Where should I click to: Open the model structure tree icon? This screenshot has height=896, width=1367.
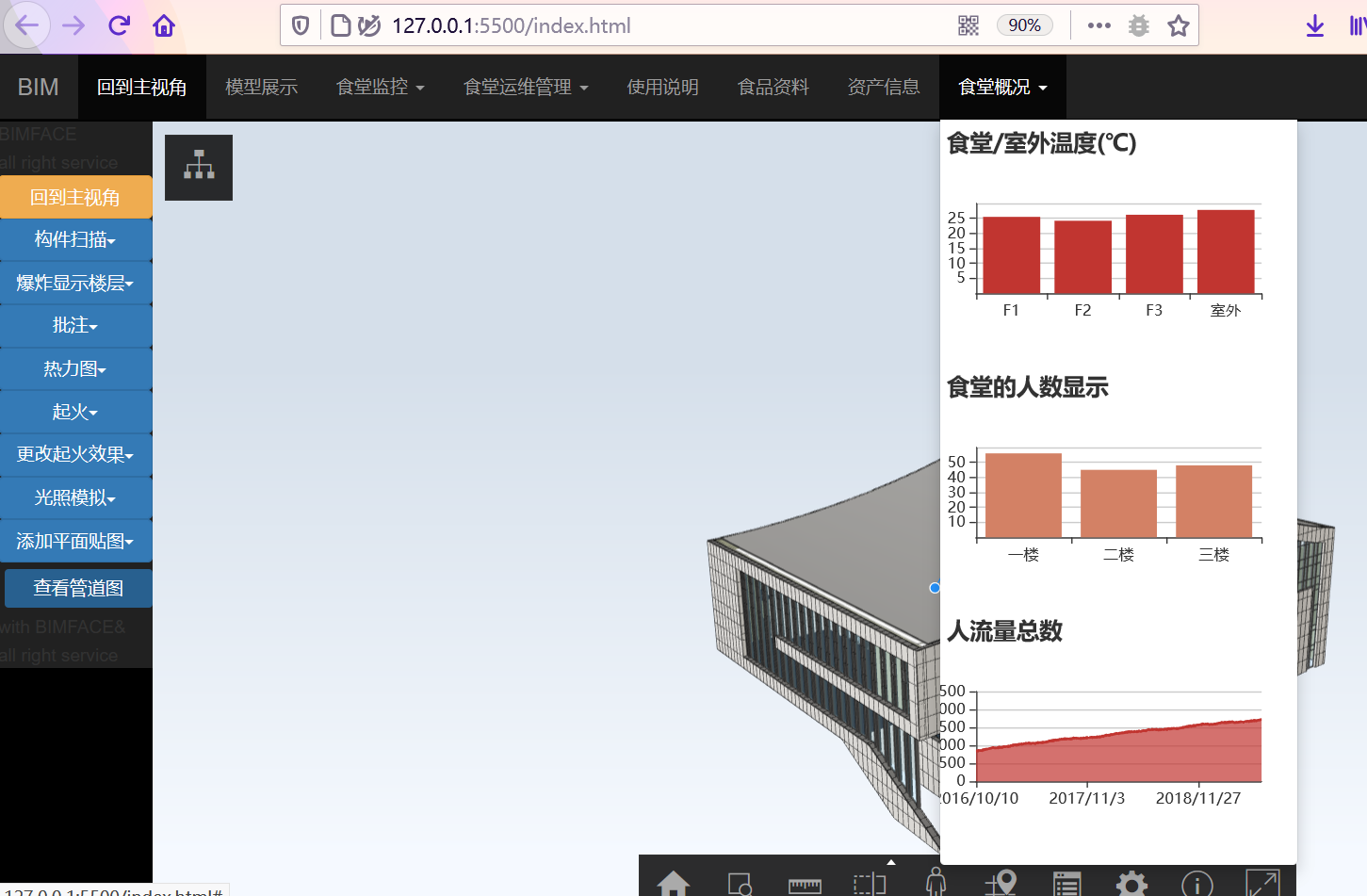tap(198, 167)
